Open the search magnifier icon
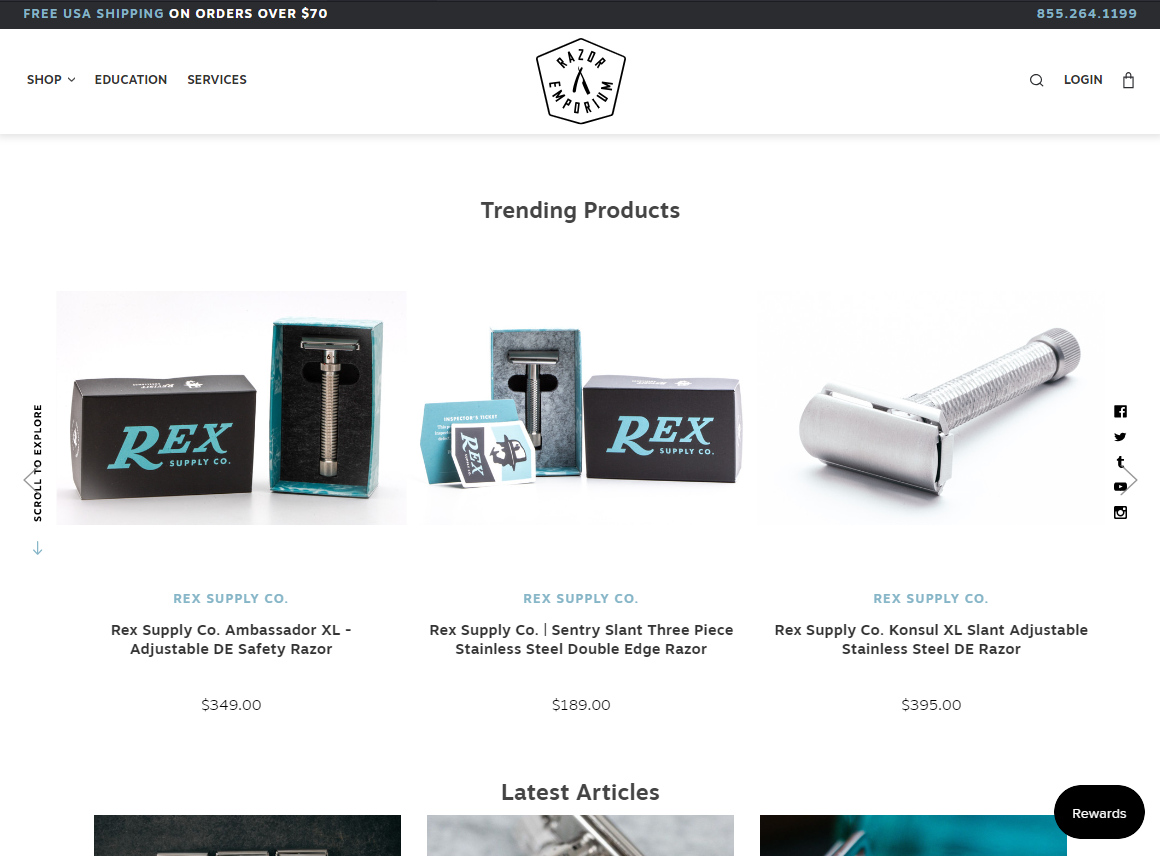This screenshot has width=1160, height=856. (1036, 80)
